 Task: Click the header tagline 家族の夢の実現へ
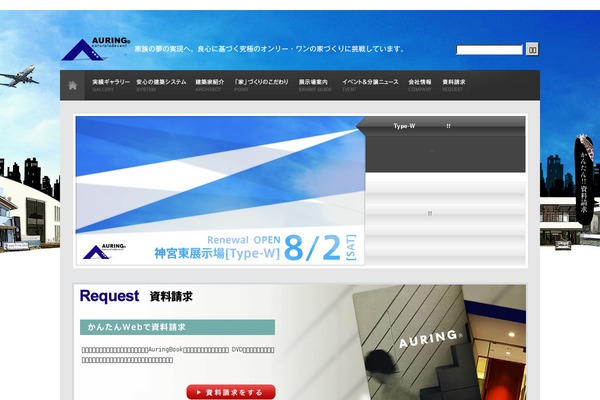point(269,49)
